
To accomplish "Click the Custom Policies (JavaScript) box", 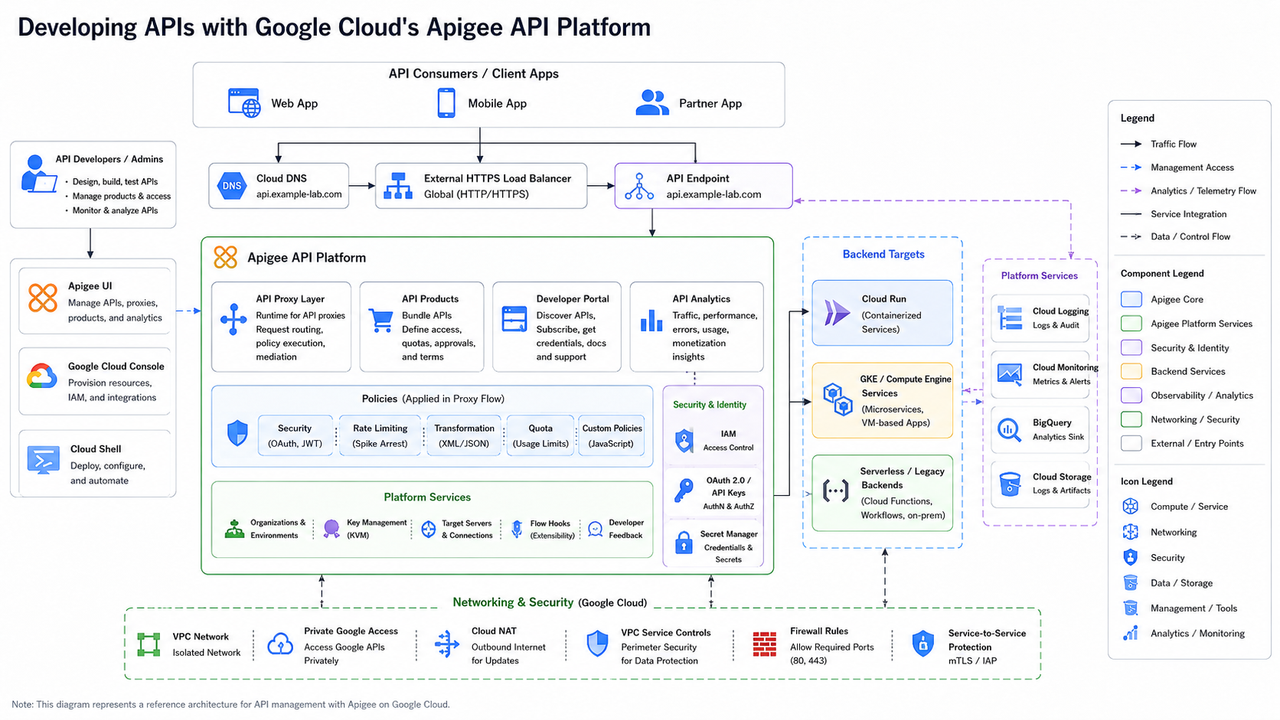I will coord(611,435).
